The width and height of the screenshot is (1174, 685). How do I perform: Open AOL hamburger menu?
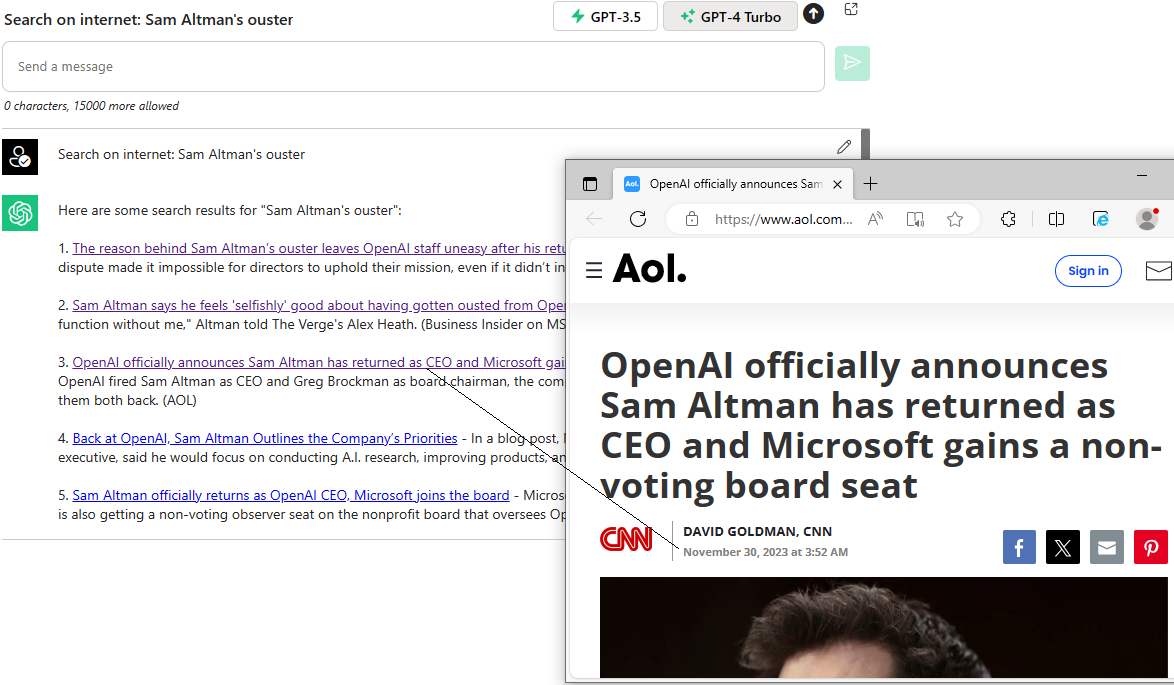[594, 270]
